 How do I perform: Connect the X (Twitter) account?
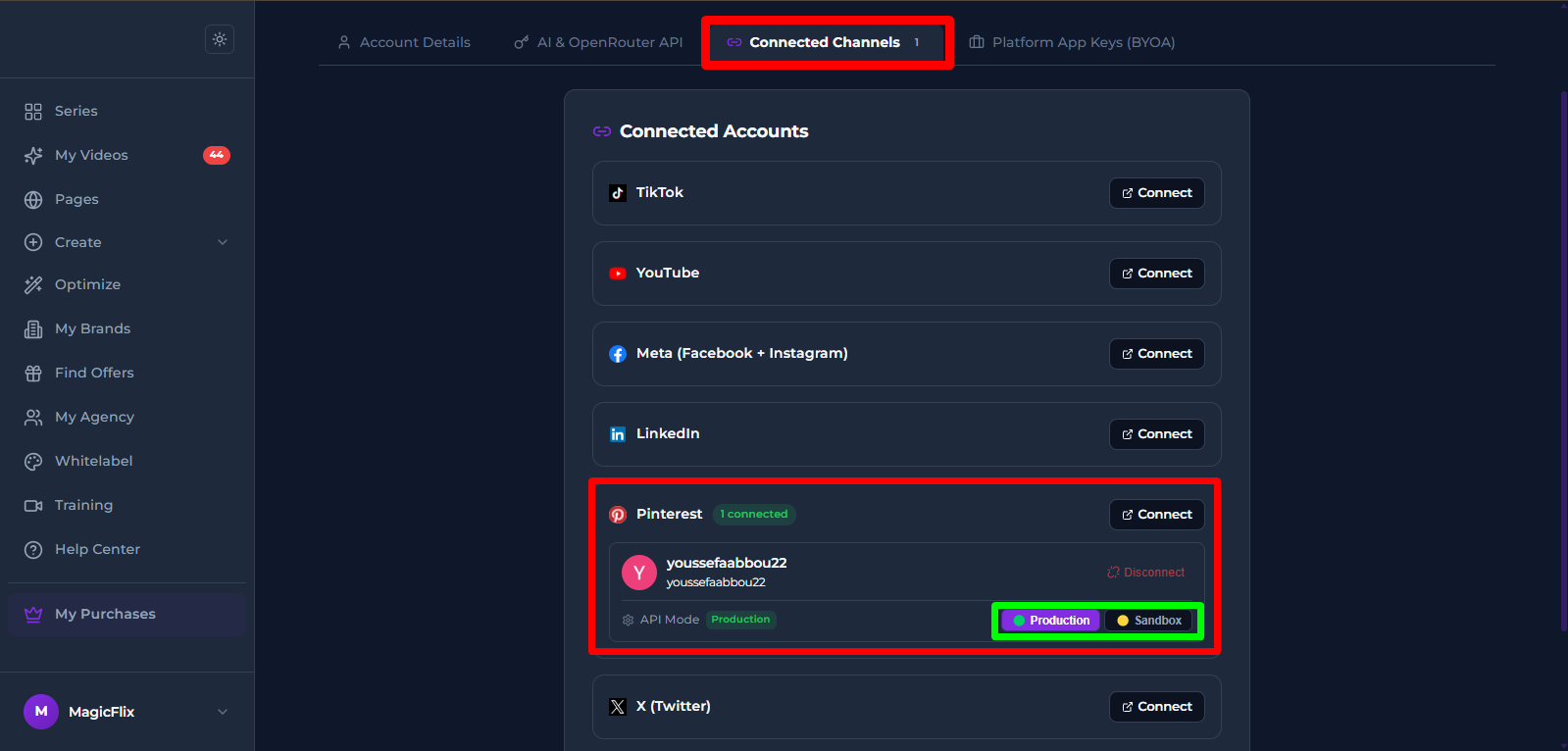click(1157, 707)
